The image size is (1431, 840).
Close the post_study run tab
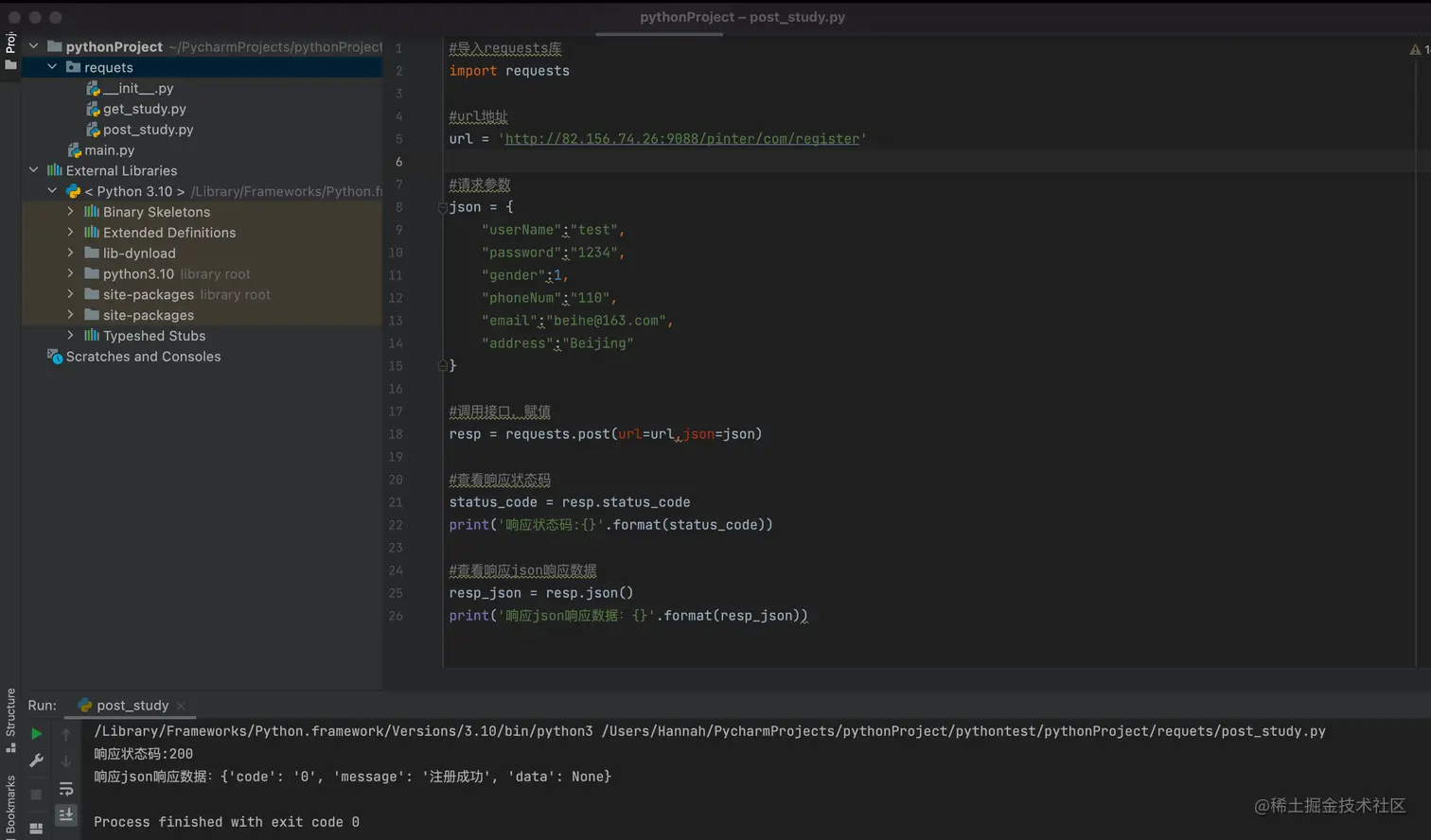[181, 706]
